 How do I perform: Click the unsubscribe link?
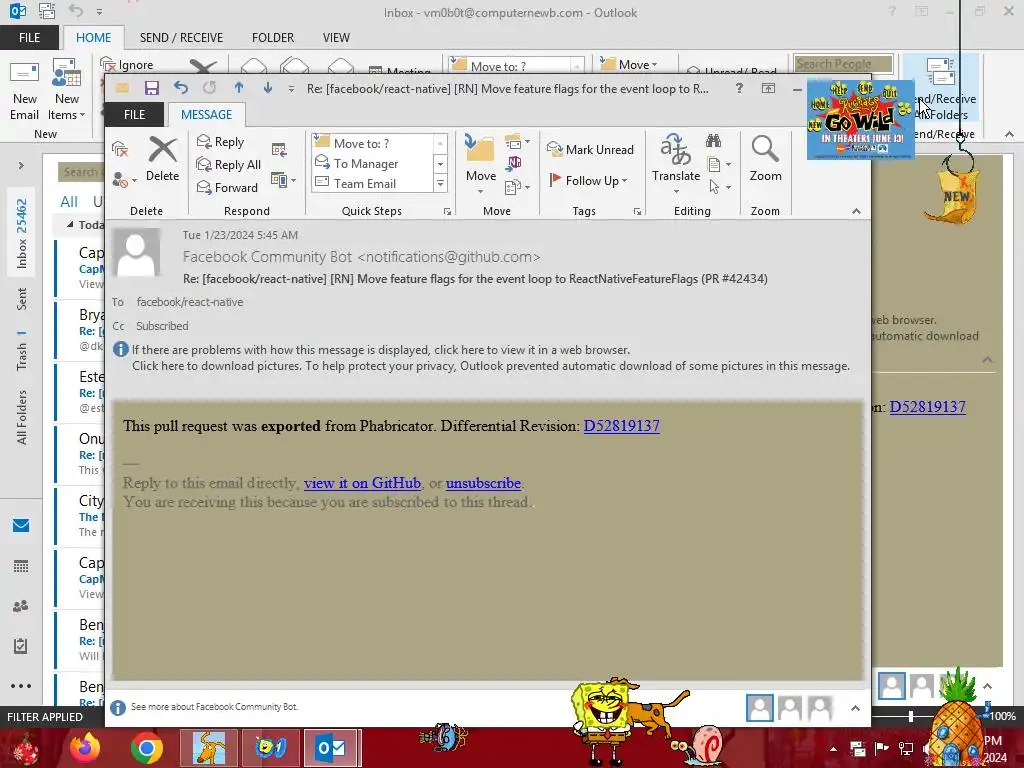point(483,483)
